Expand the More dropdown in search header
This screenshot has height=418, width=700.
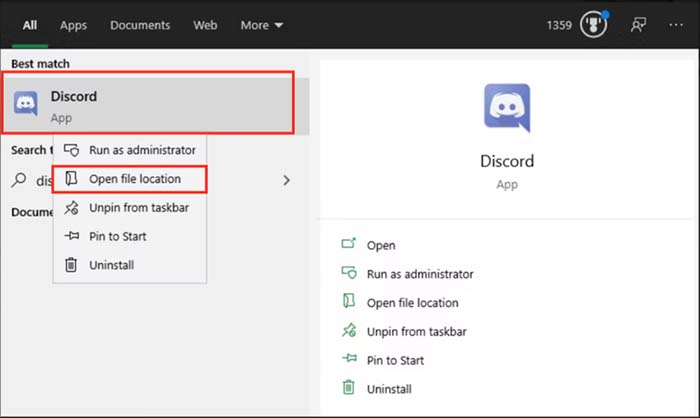pyautogui.click(x=262, y=25)
